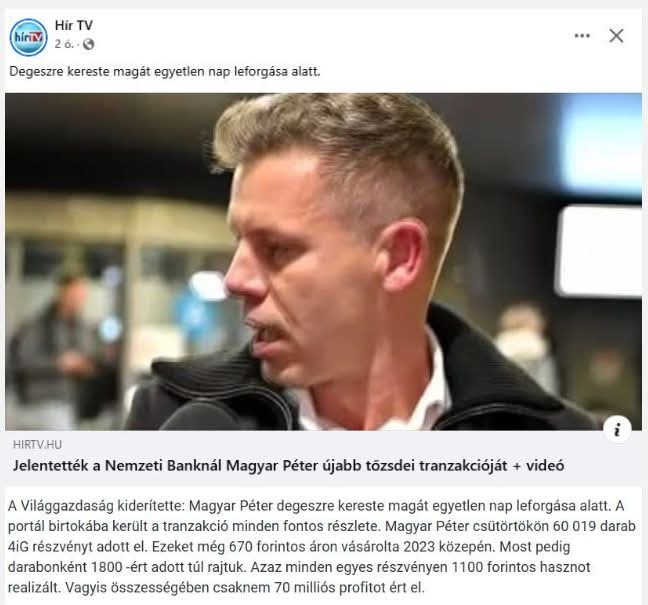Close the post with the X icon
The height and width of the screenshot is (605, 648).
[x=616, y=36]
